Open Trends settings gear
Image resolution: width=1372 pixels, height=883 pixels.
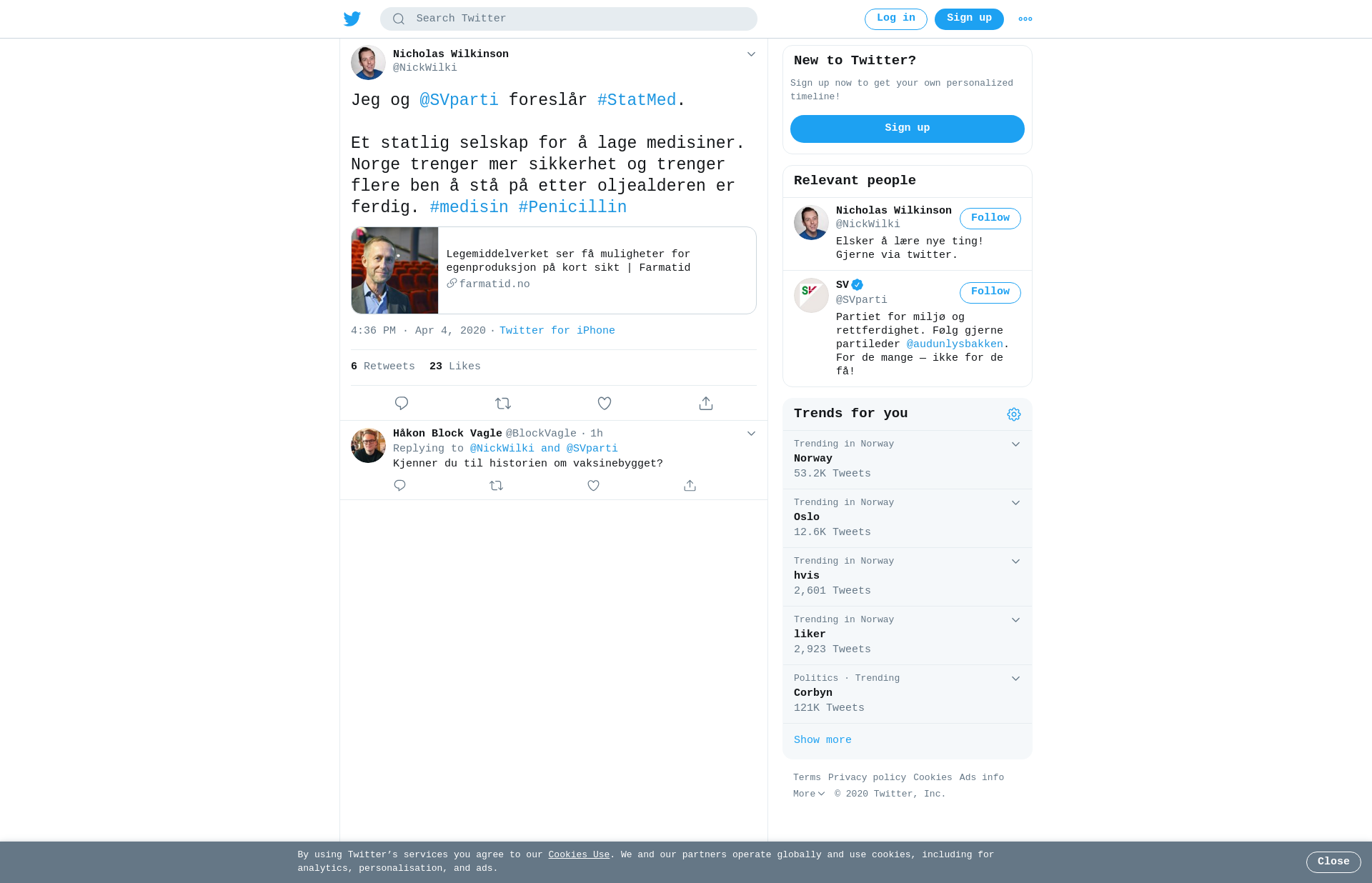1014,414
